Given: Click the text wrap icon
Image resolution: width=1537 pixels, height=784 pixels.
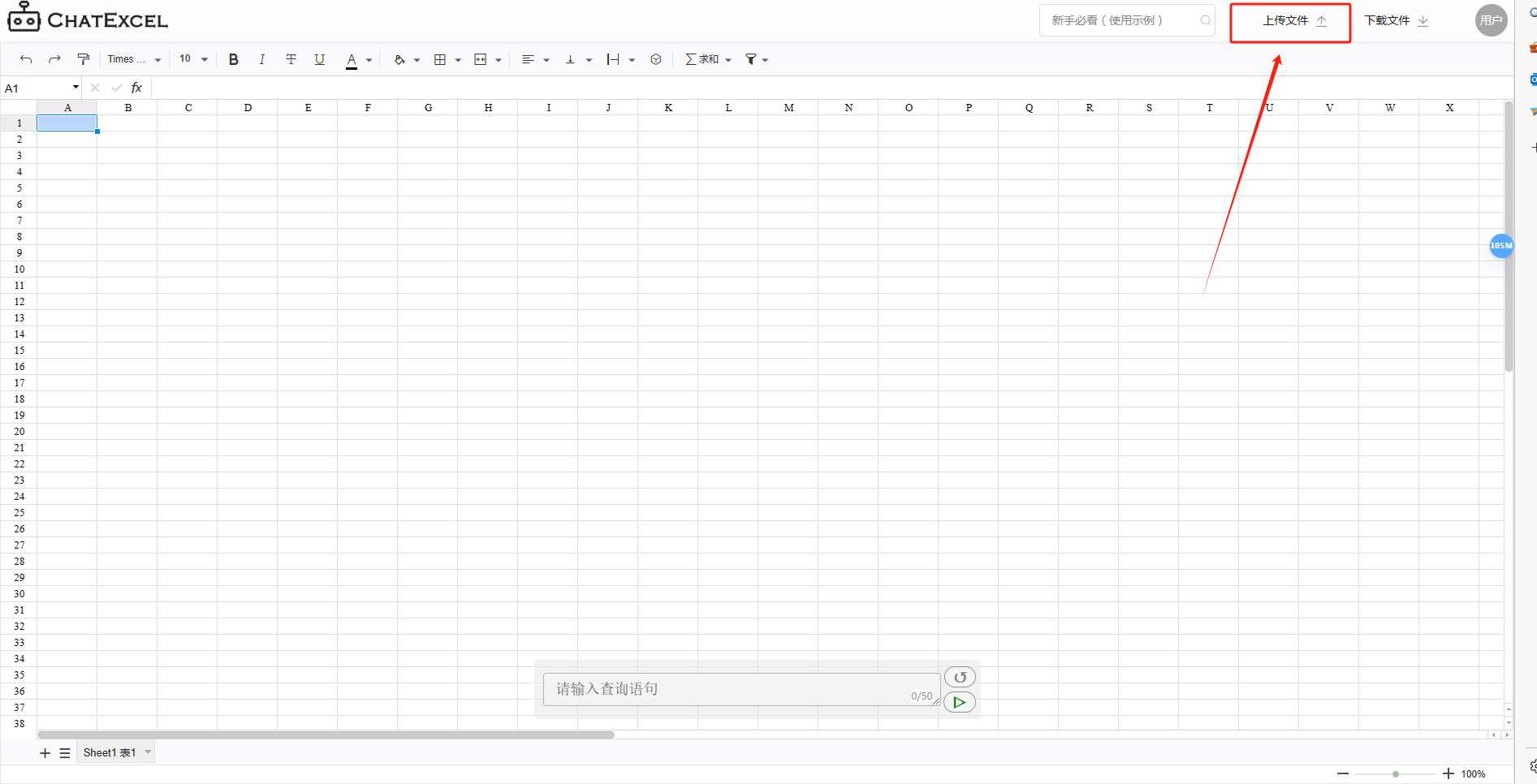Looking at the screenshot, I should coord(613,59).
